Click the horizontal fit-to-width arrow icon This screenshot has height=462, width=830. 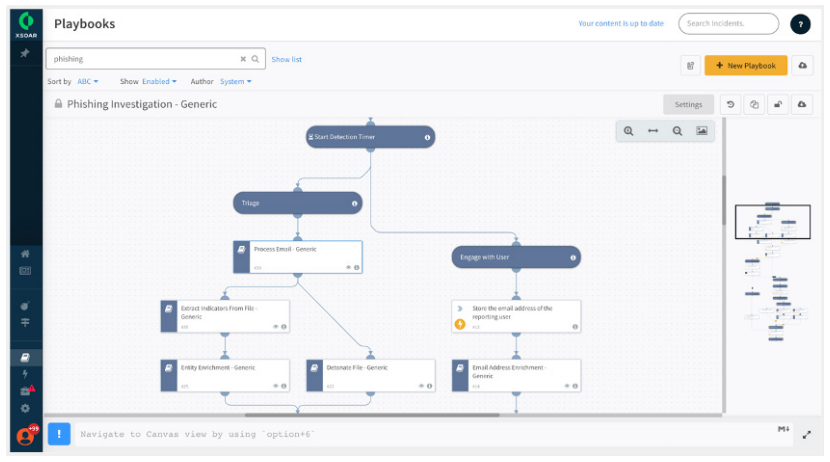(x=653, y=131)
